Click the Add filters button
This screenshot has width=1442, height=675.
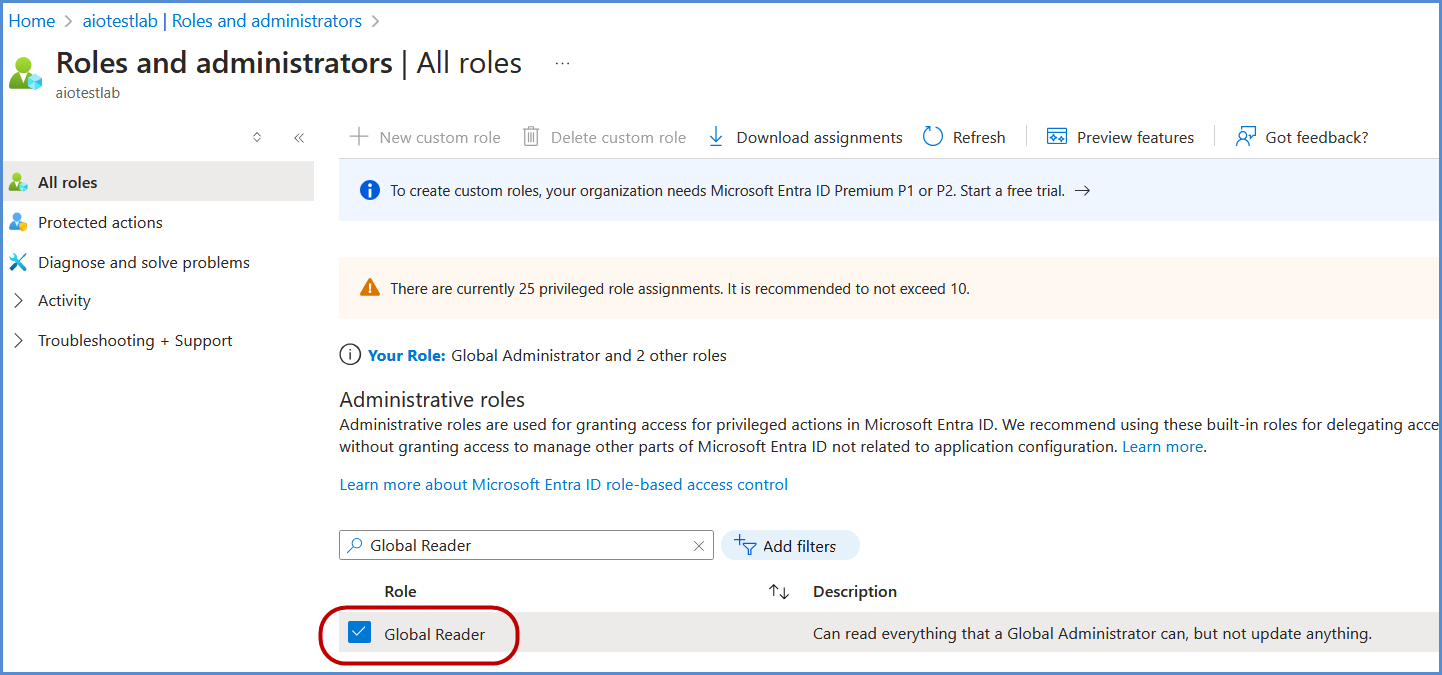click(789, 546)
